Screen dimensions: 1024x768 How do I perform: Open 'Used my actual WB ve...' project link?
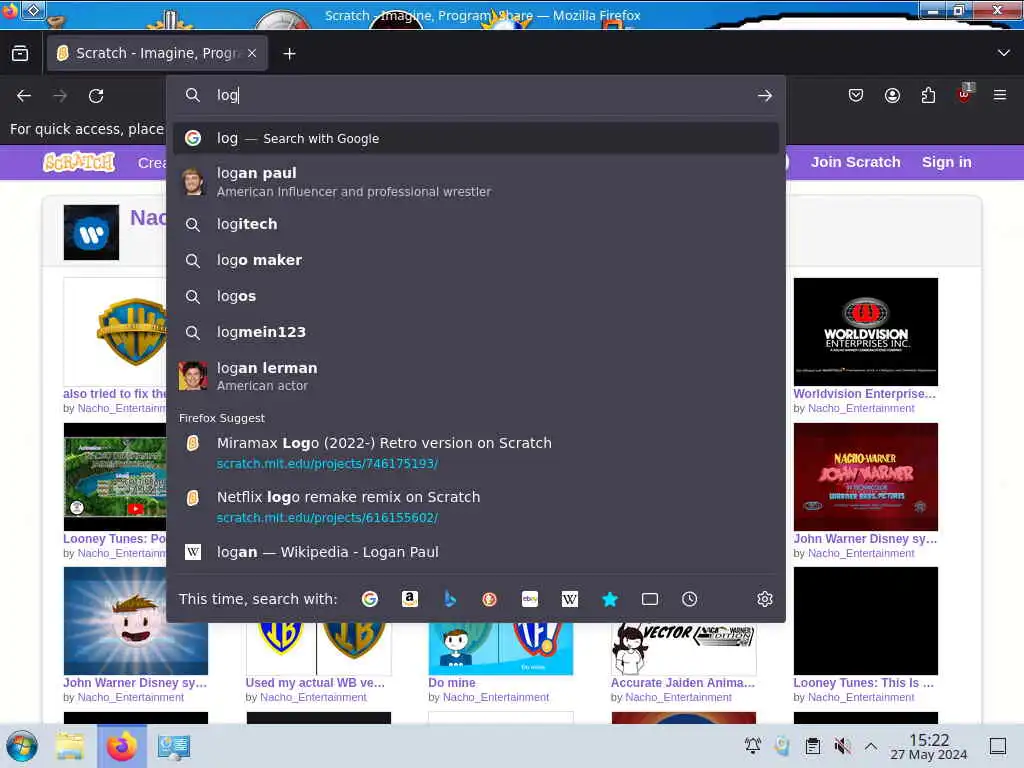315,682
